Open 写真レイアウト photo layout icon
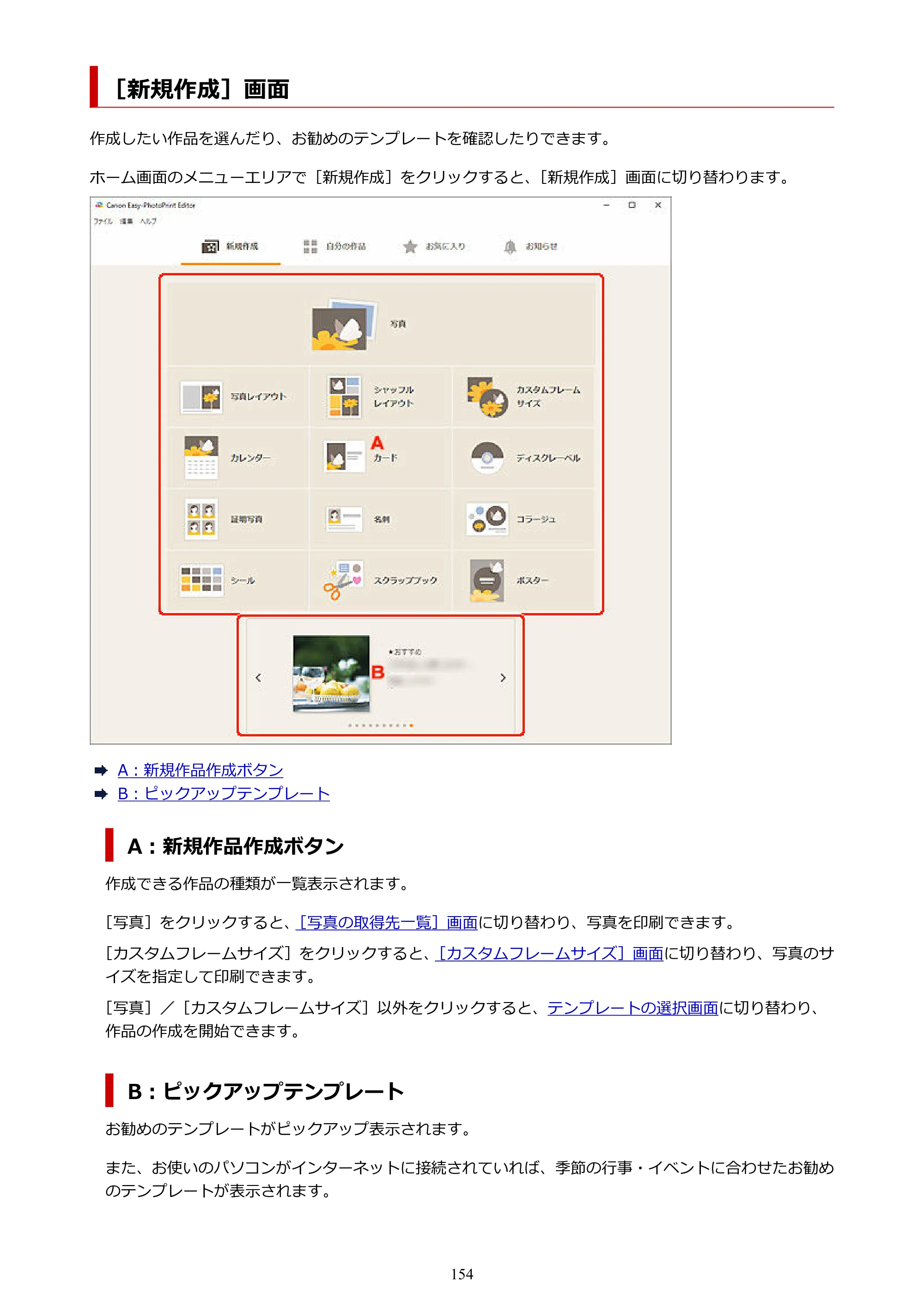 click(201, 397)
